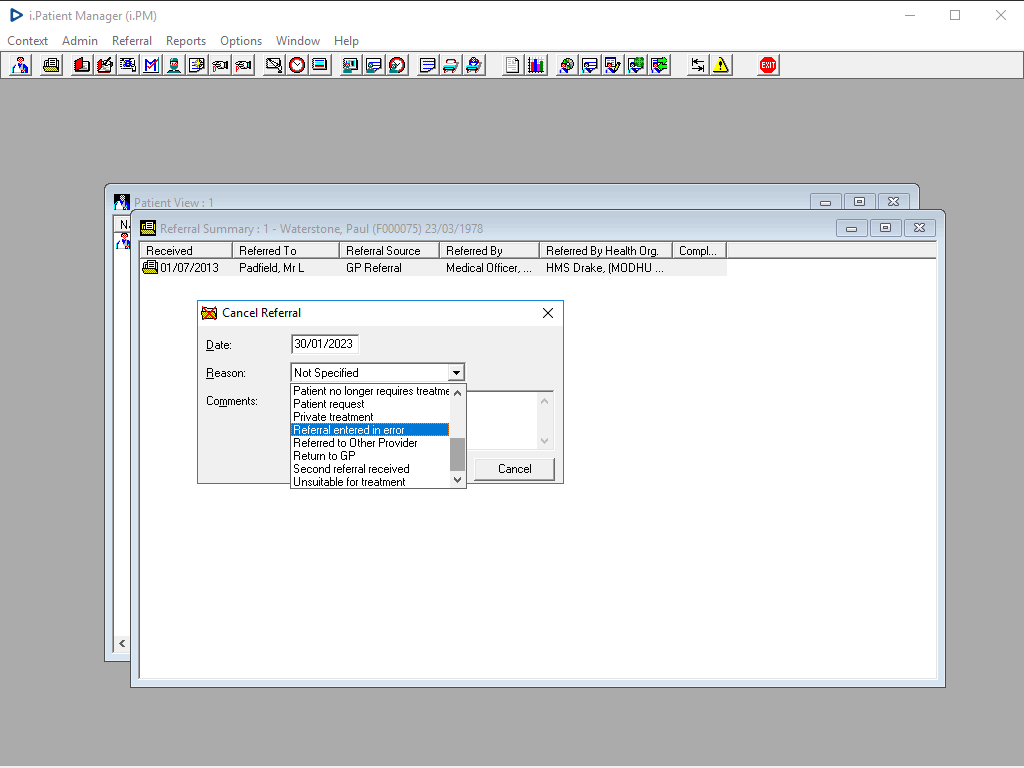The width and height of the screenshot is (1024, 768).
Task: Open the Window menu
Action: click(x=298, y=40)
